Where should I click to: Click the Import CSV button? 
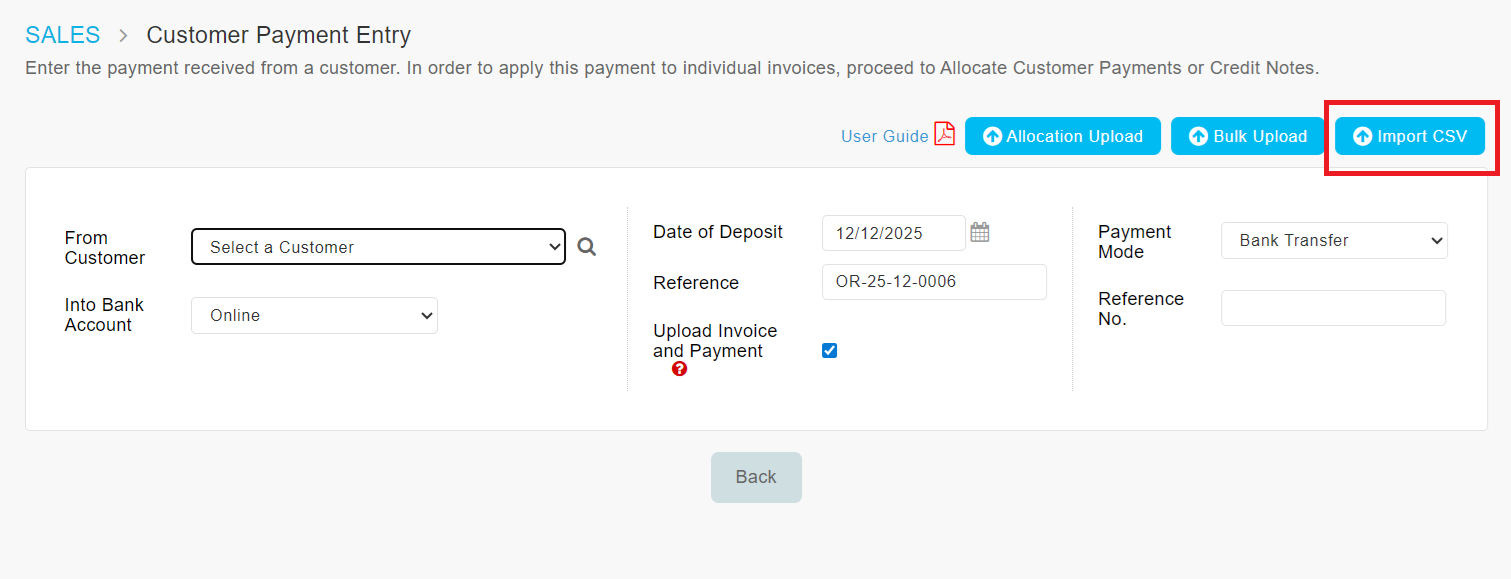click(x=1409, y=137)
